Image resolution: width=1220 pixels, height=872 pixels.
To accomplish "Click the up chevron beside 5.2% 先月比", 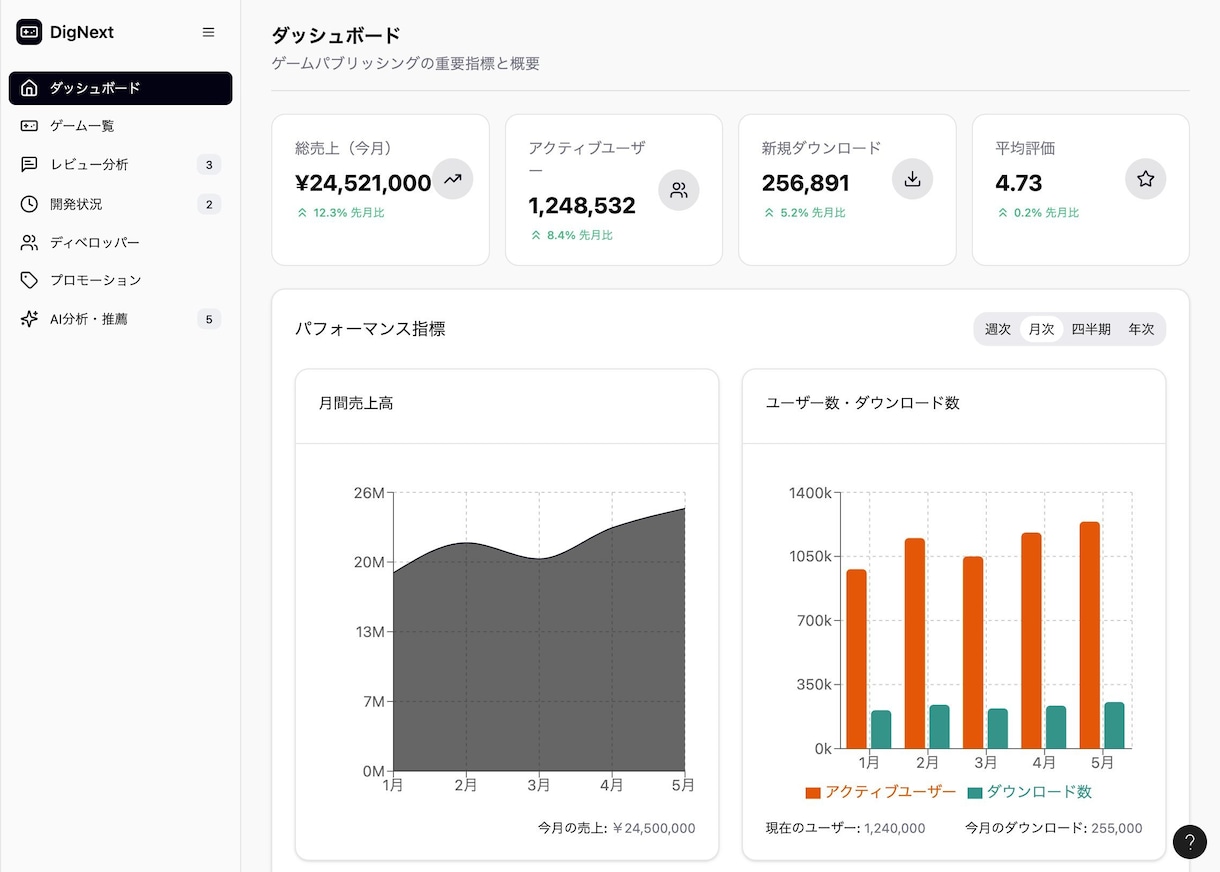I will tap(769, 213).
